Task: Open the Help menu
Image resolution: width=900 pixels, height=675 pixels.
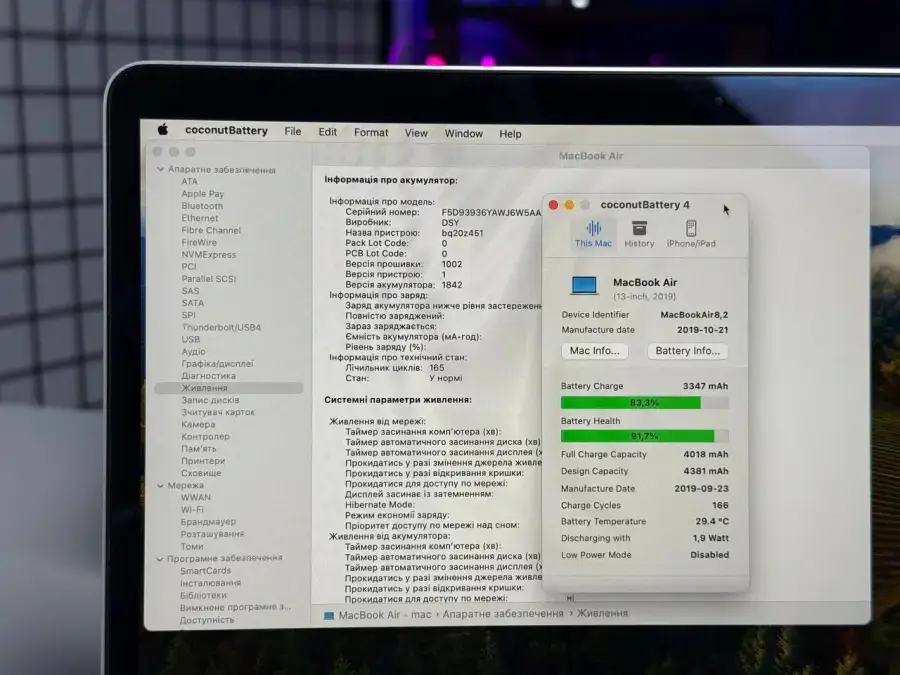Action: 510,133
